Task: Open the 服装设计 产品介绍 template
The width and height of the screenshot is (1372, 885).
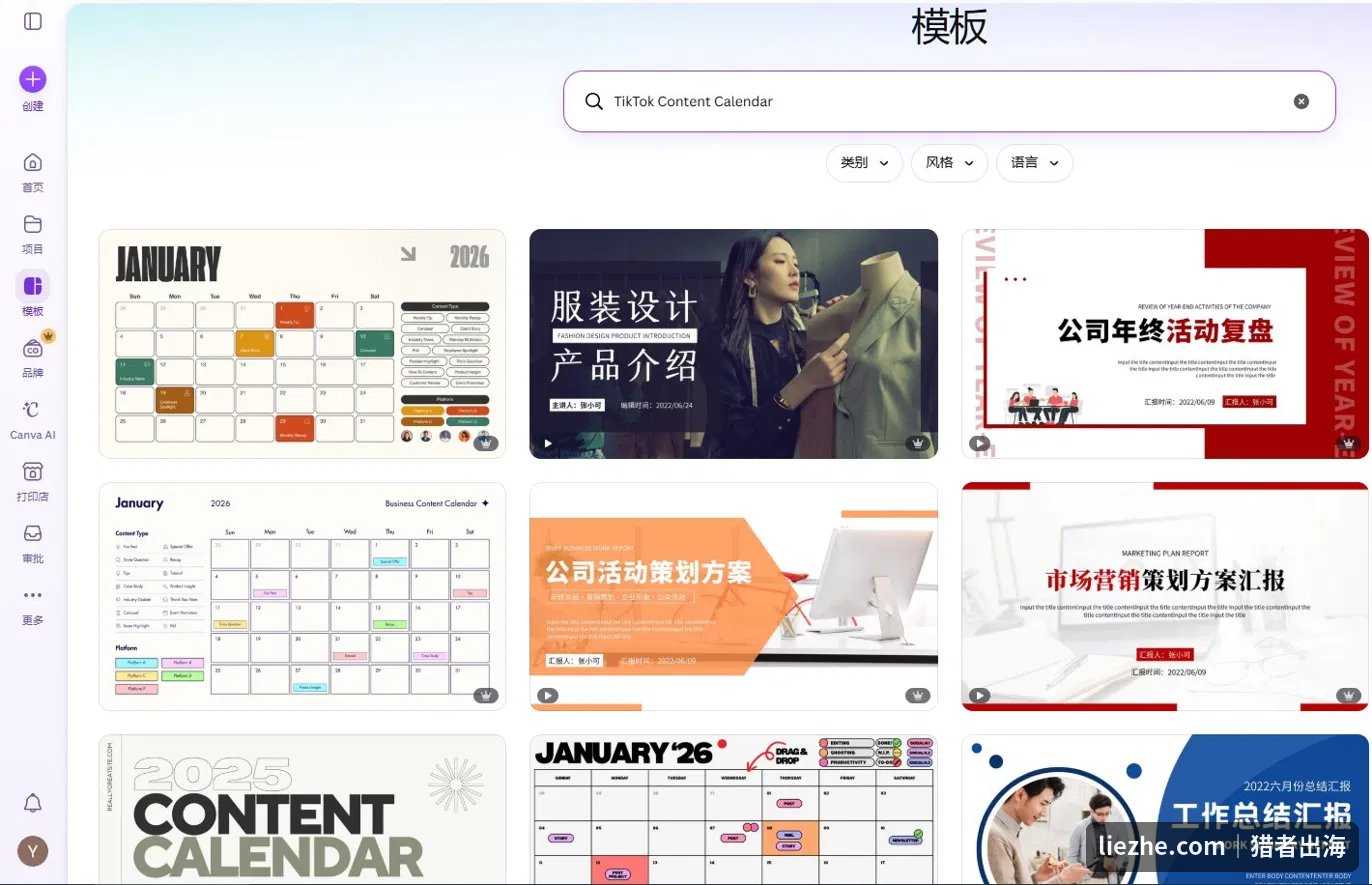Action: pyautogui.click(x=734, y=344)
